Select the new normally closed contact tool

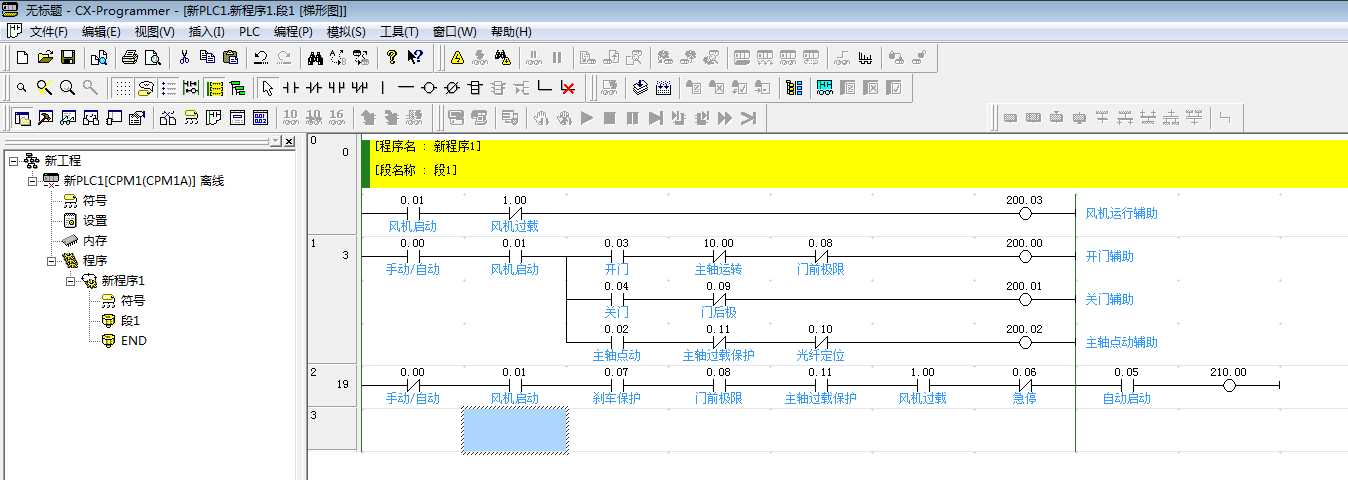[x=315, y=88]
